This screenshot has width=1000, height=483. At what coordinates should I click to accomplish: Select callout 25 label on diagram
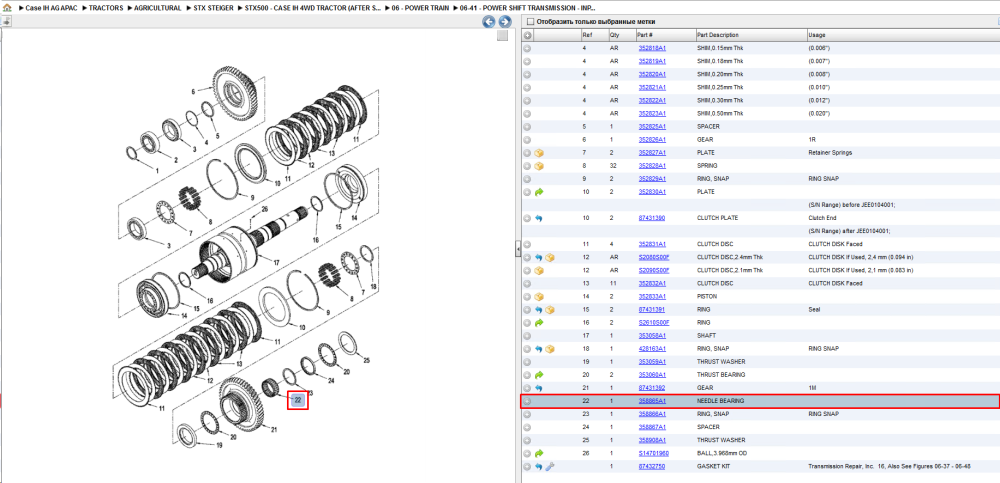[366, 361]
